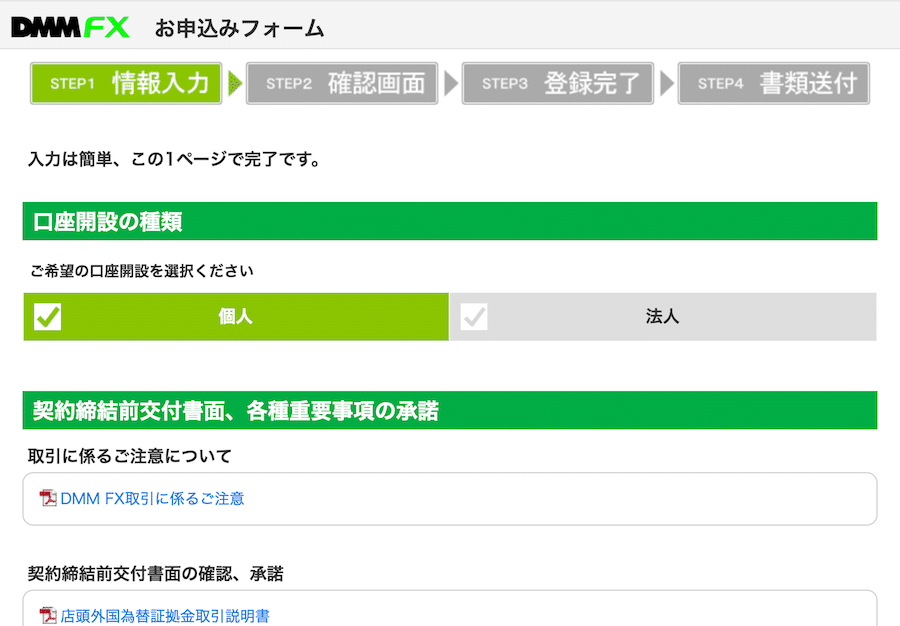Click PDF icon beside 店頭外国為替証拠金取引説明書
Viewport: 900px width, 626px height.
[x=48, y=616]
